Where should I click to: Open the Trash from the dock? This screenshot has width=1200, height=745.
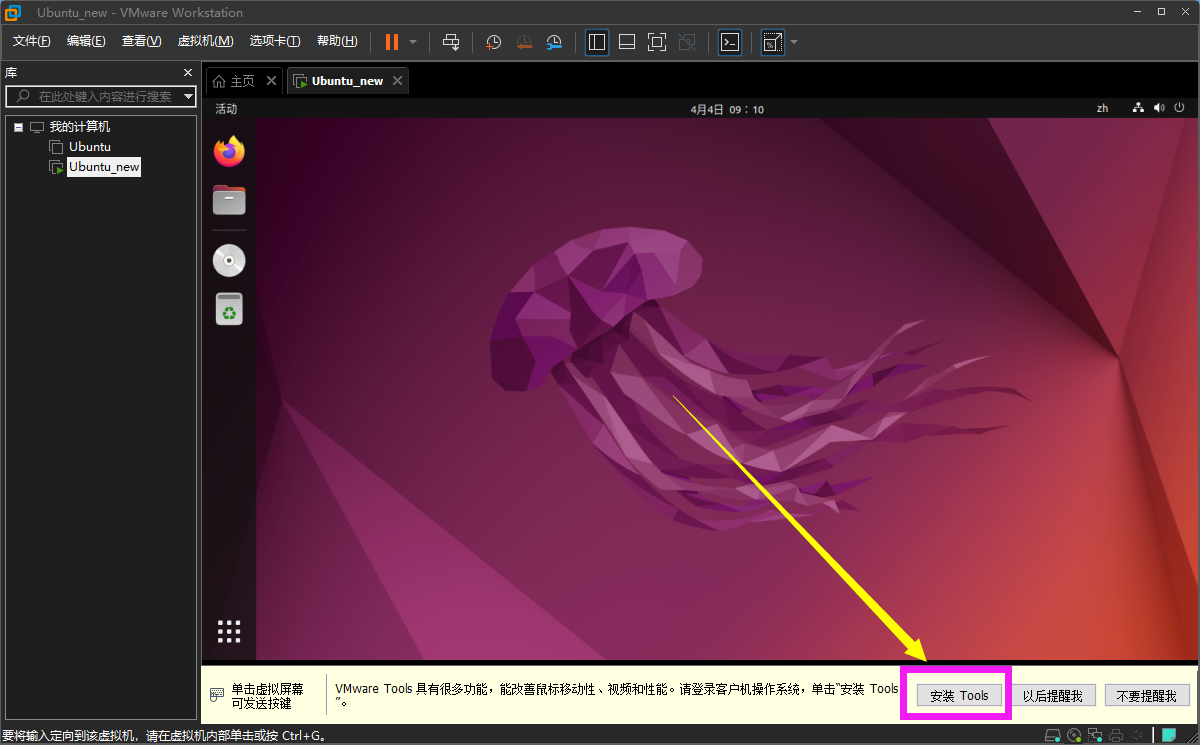229,309
